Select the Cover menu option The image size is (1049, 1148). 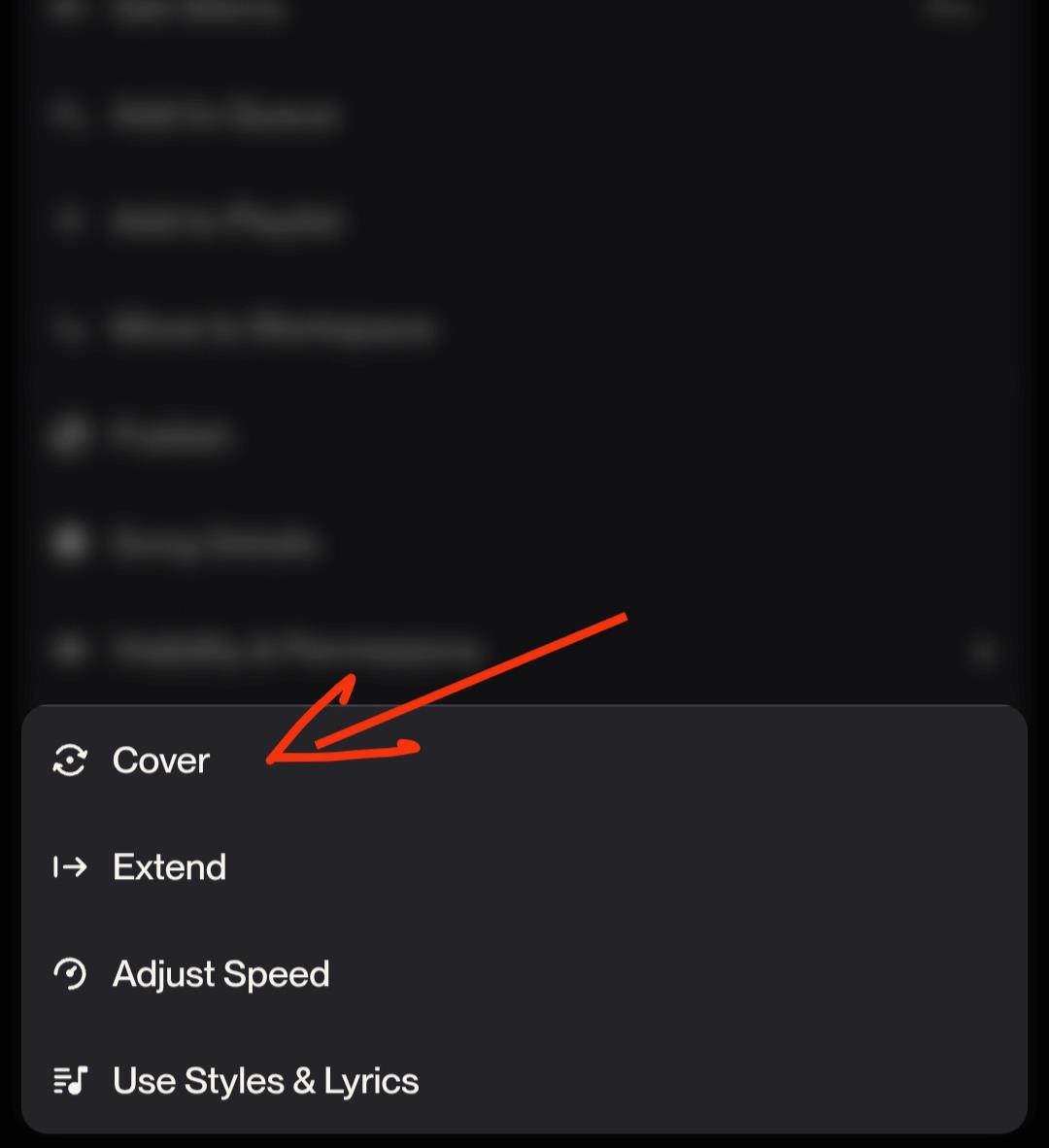[x=161, y=760]
